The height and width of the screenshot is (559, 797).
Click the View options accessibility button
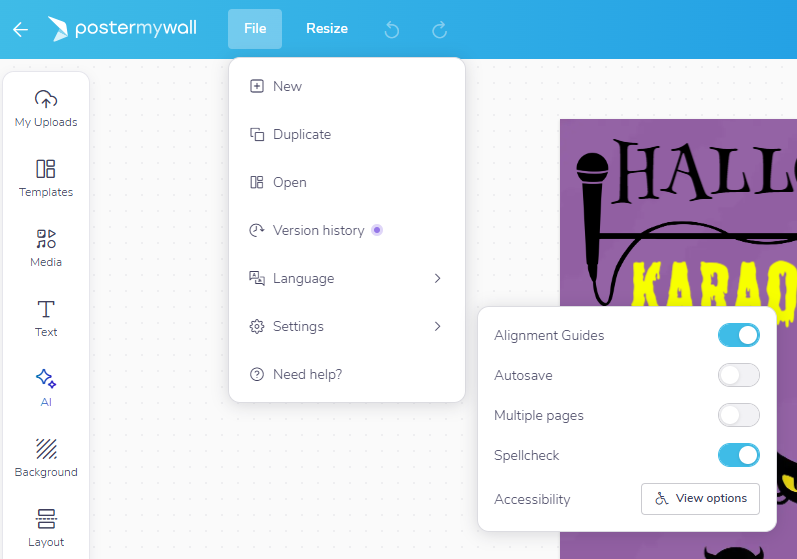click(x=700, y=499)
